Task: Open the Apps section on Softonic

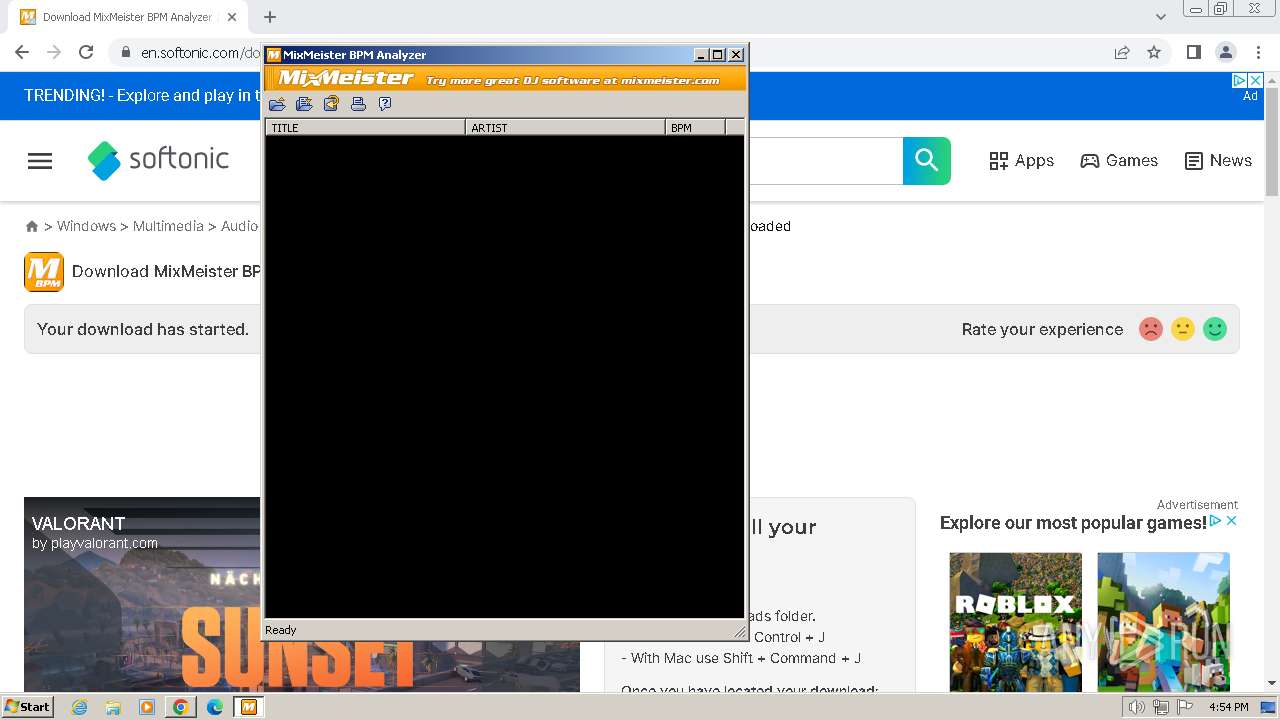Action: 1021,161
